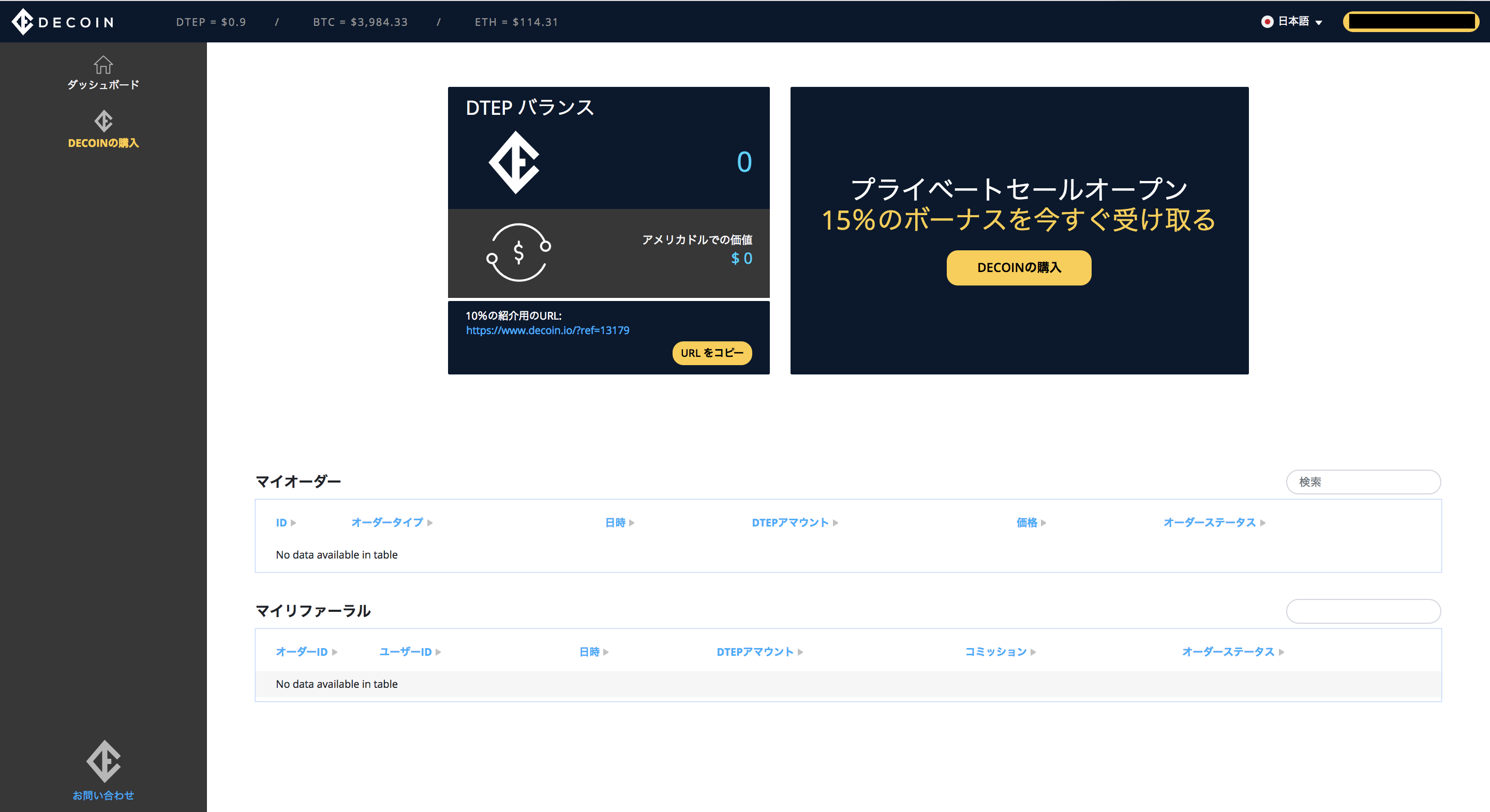Click No data row in マイオーダー table
Image resolution: width=1490 pixels, height=812 pixels.
pos(848,554)
